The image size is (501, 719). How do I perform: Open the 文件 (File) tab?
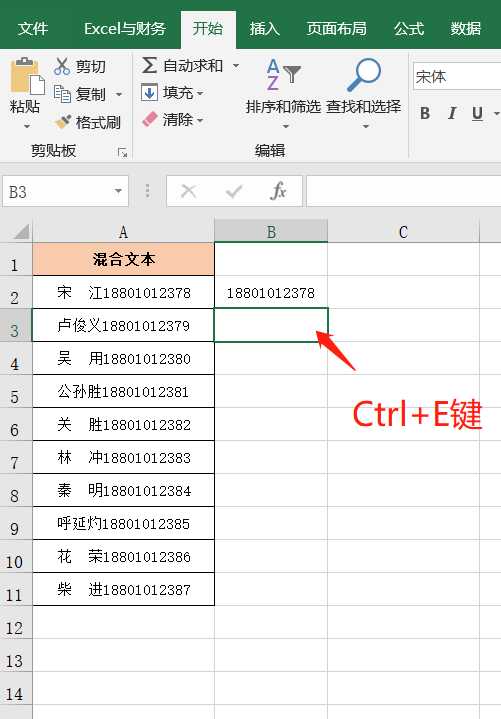(x=33, y=28)
